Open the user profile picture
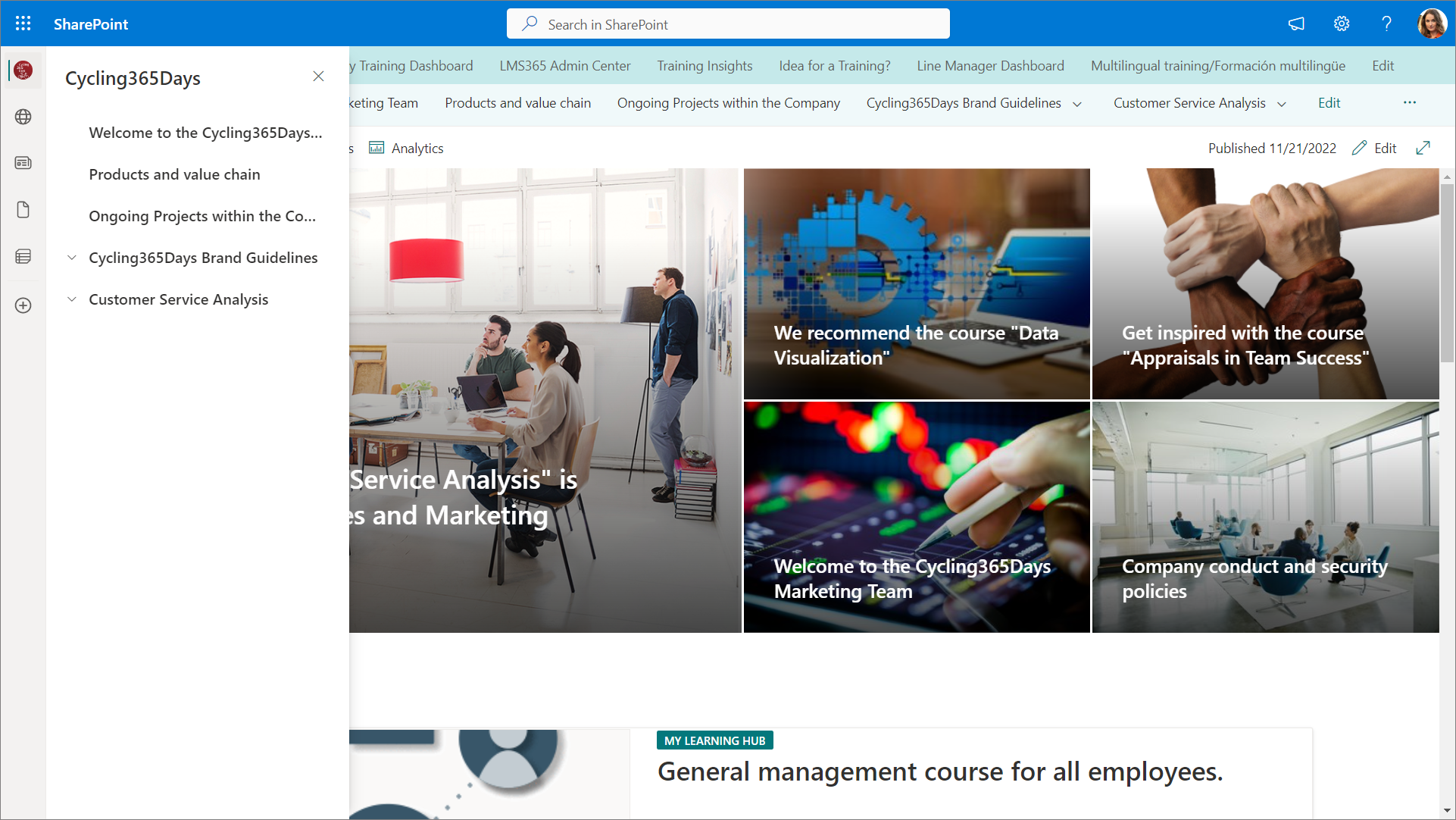The image size is (1456, 820). (1432, 23)
